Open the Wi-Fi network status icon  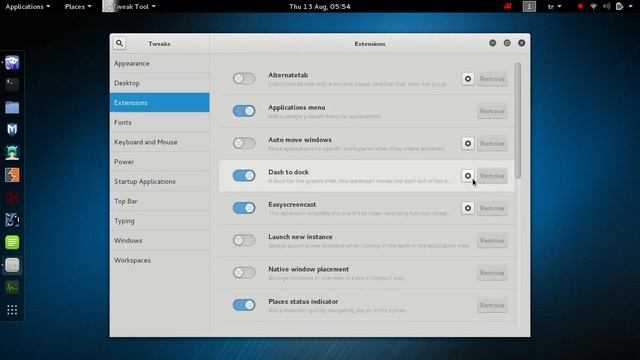[x=593, y=6]
